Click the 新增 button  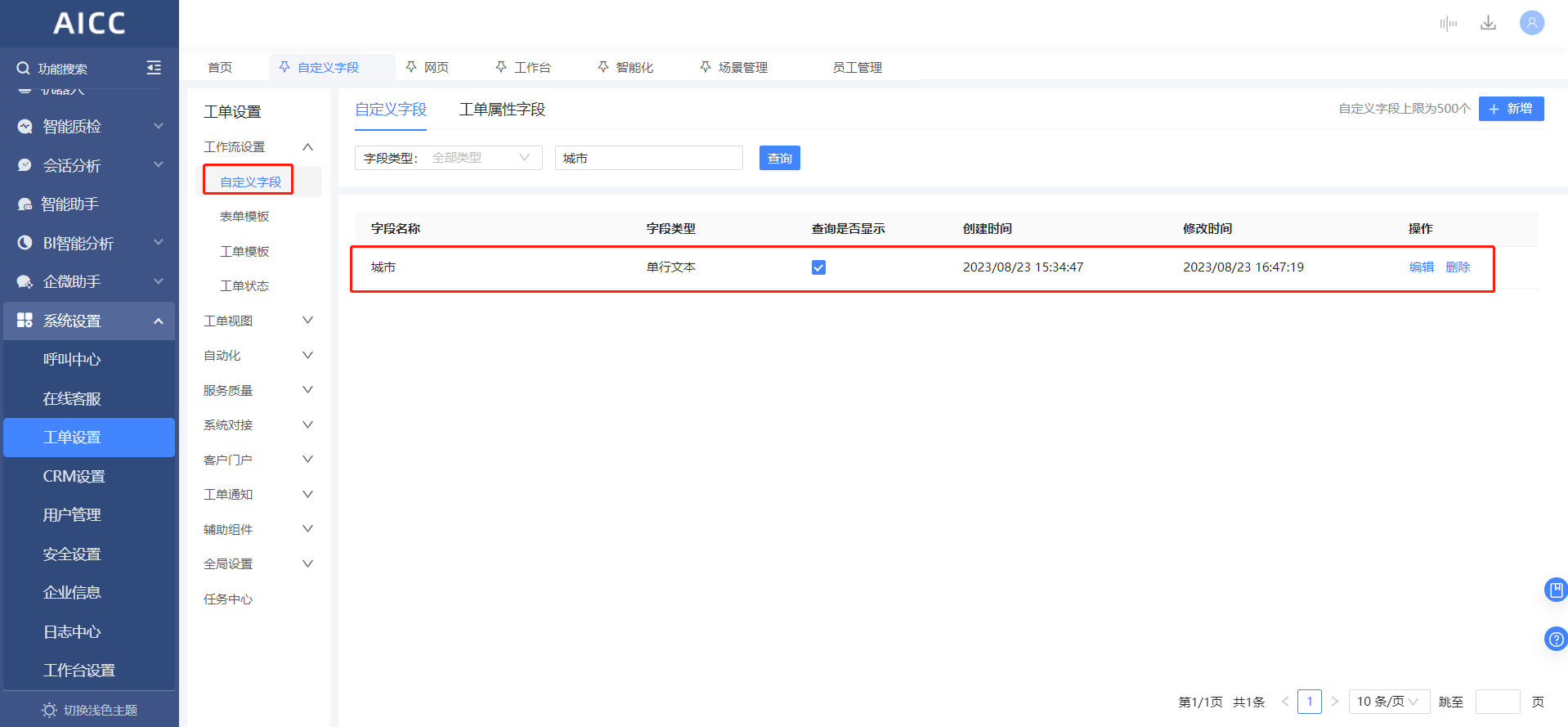[1511, 109]
